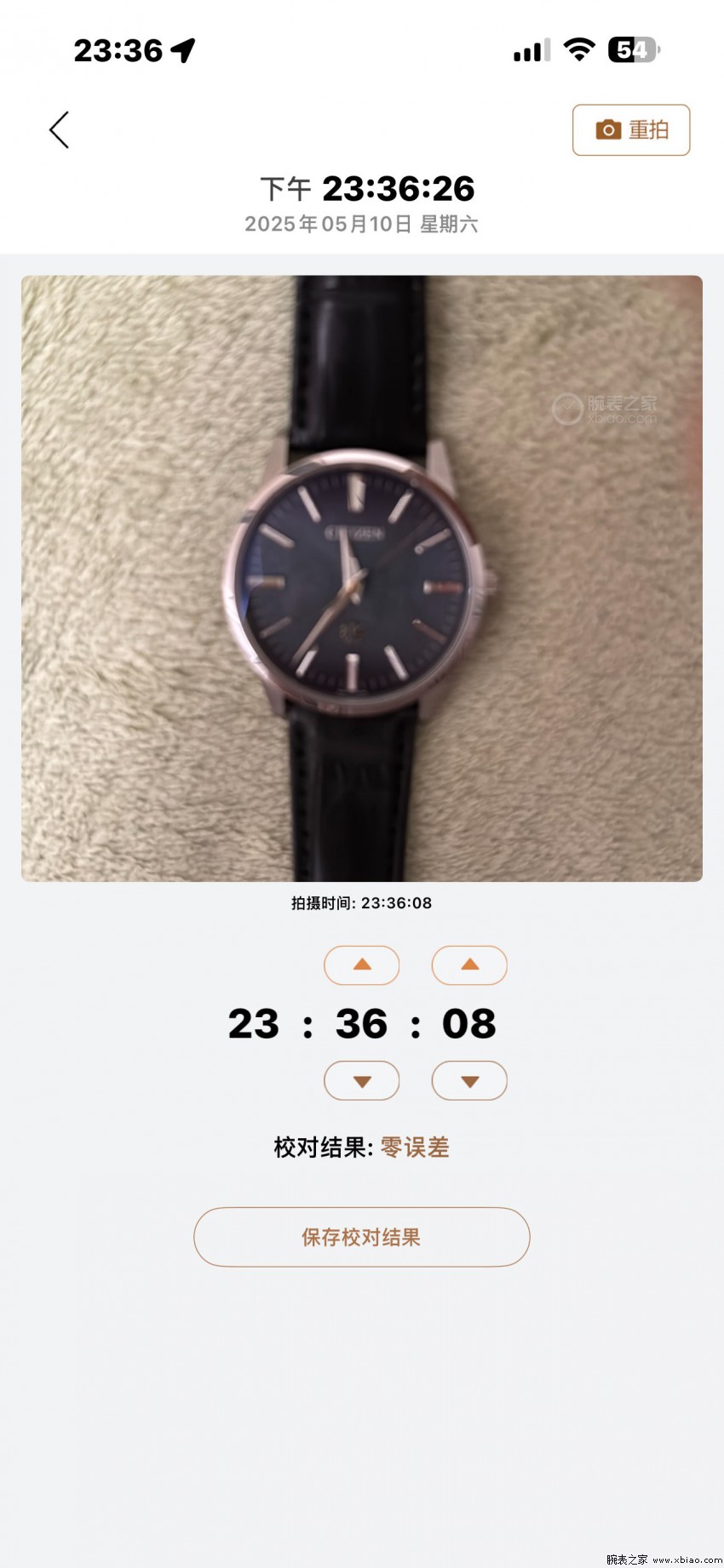Tap the minute value 36
This screenshot has height=1568, width=724.
[361, 1024]
